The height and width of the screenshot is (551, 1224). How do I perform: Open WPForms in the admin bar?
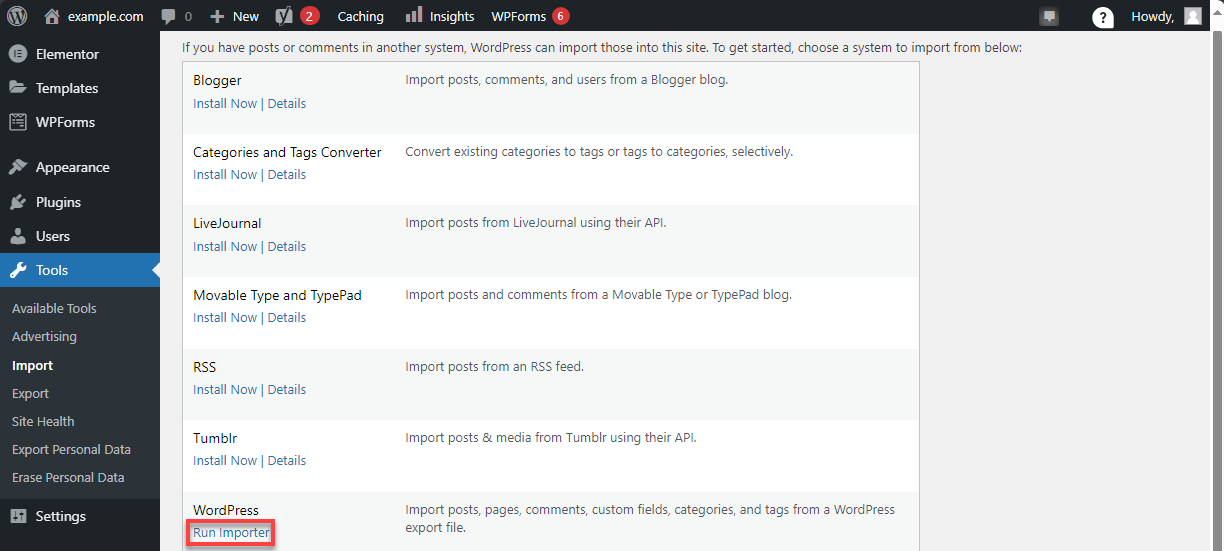click(518, 16)
